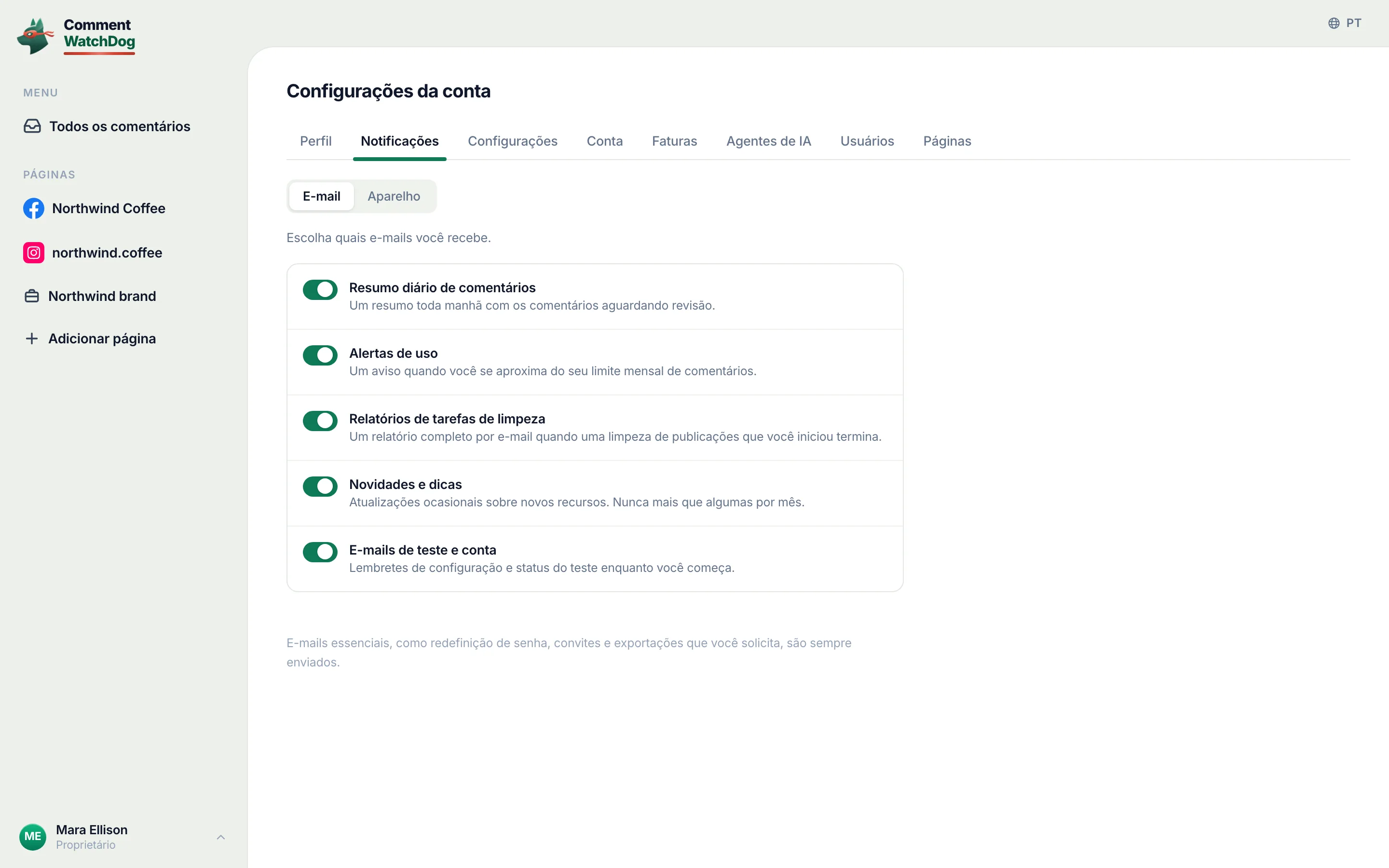The height and width of the screenshot is (868, 1389).
Task: Switch to the Aparelho segment
Action: point(394,196)
